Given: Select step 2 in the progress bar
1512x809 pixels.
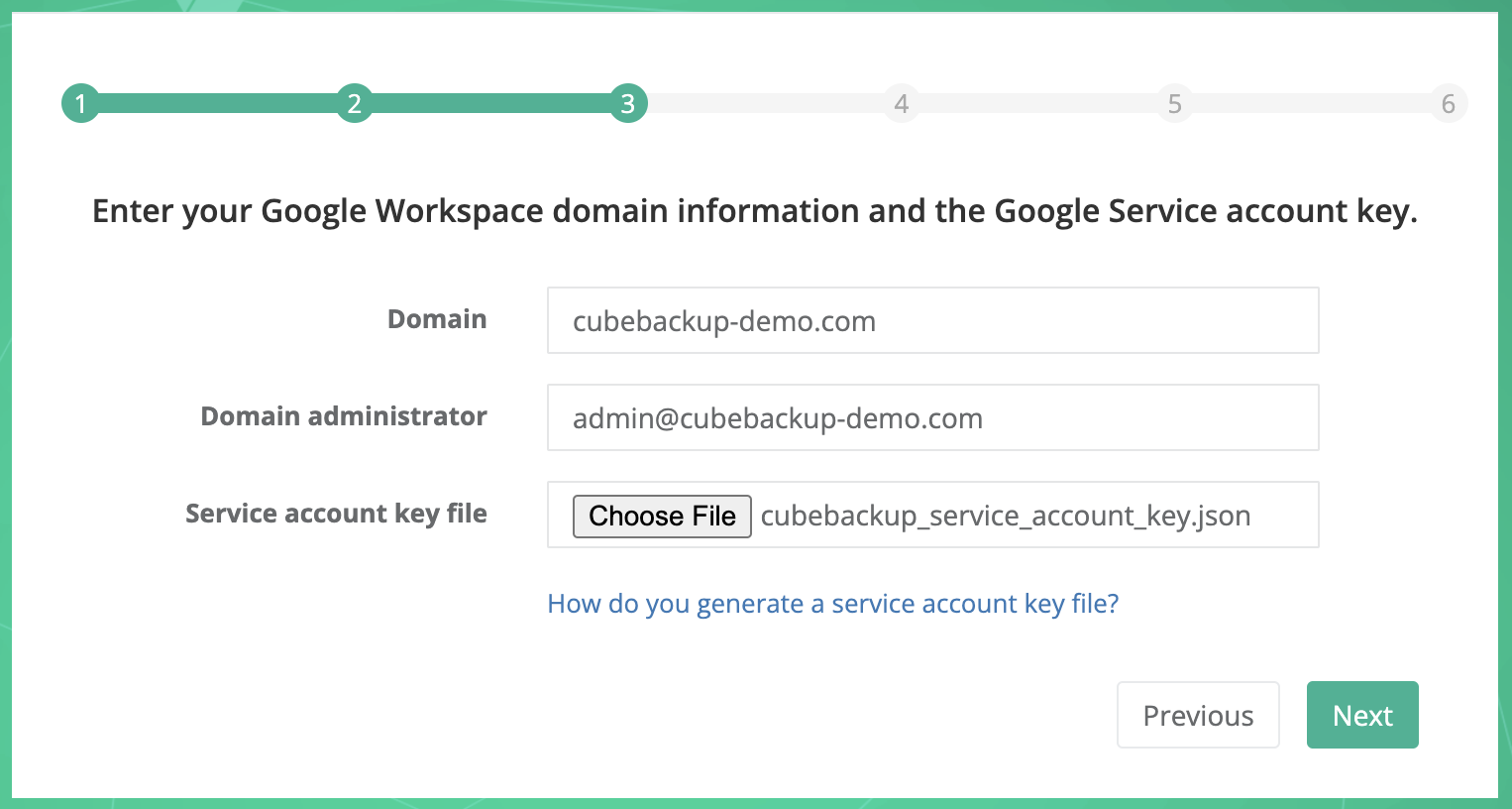Looking at the screenshot, I should click(x=354, y=103).
